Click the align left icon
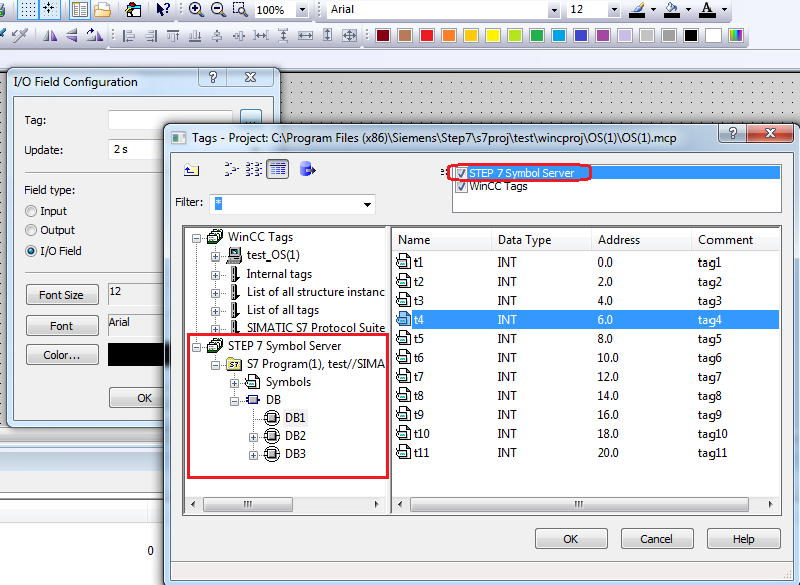 tap(129, 36)
